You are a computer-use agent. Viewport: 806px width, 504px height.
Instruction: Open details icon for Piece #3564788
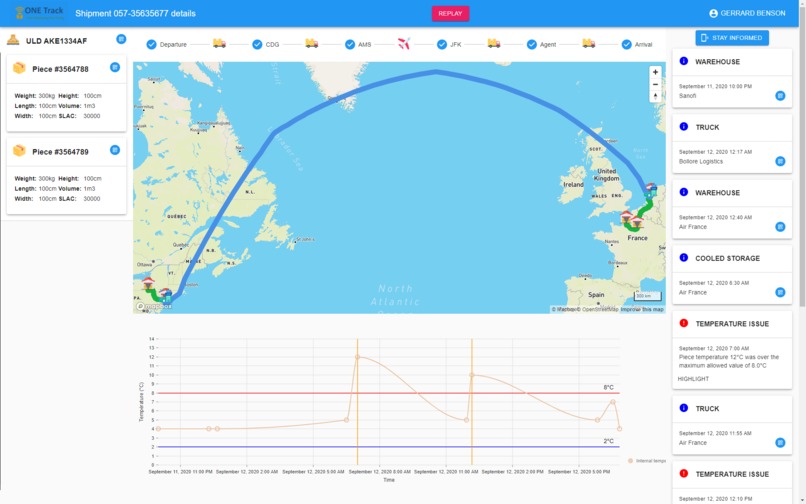[x=115, y=67]
